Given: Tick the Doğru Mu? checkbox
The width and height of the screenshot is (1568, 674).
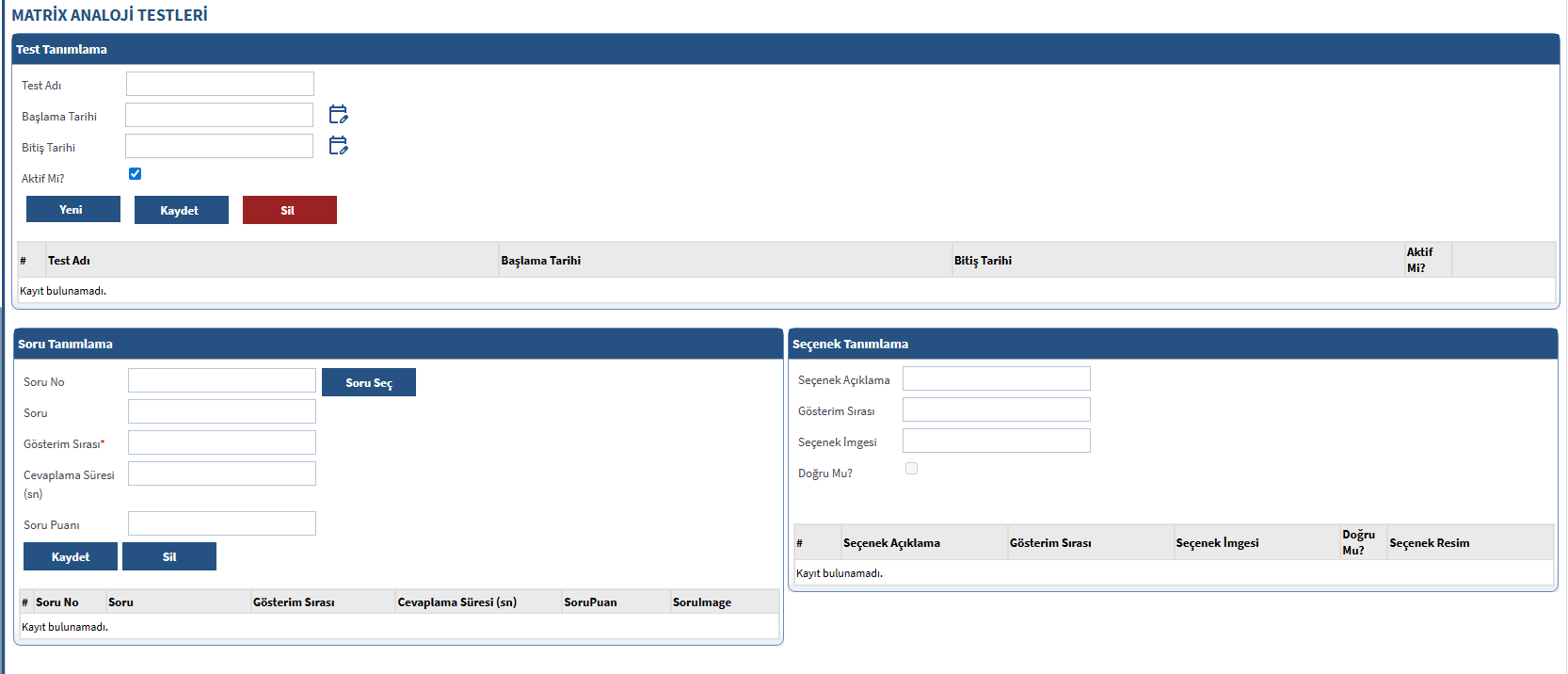Looking at the screenshot, I should click(x=911, y=469).
